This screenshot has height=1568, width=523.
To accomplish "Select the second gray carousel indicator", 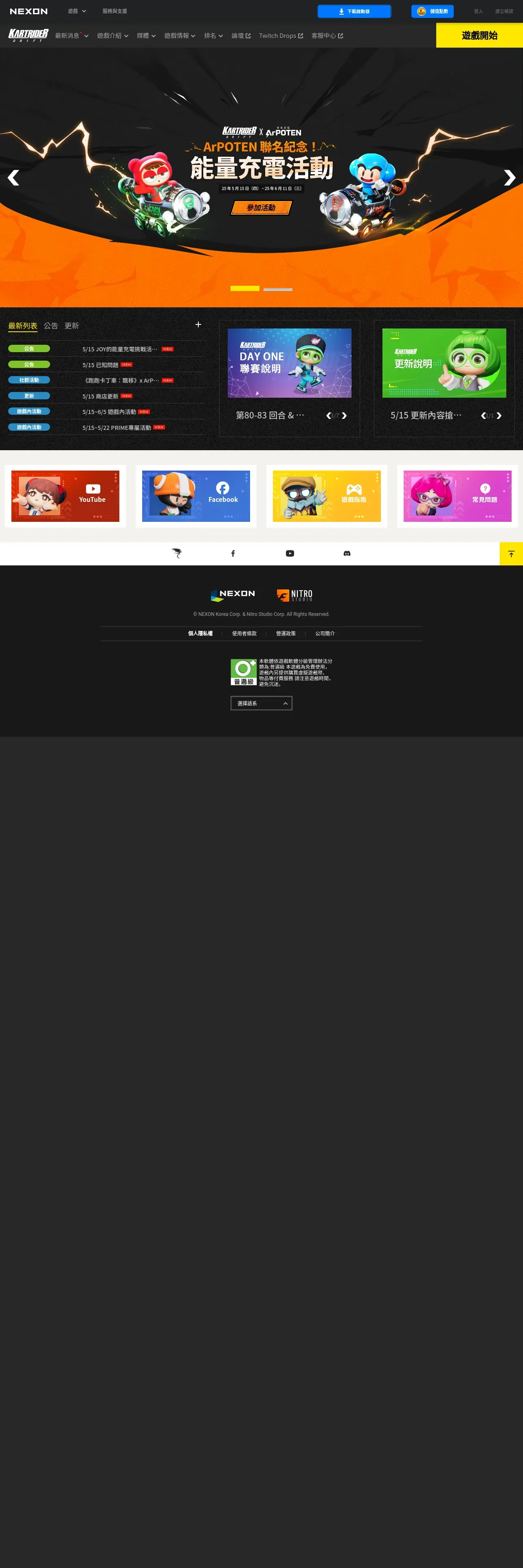I will pos(278,289).
